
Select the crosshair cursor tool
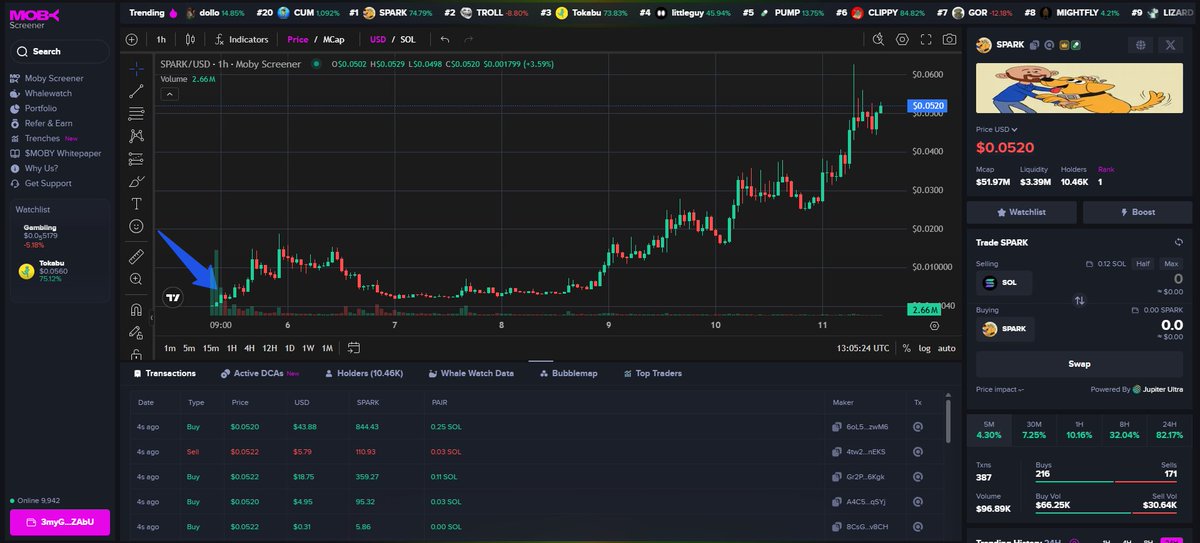coord(136,69)
